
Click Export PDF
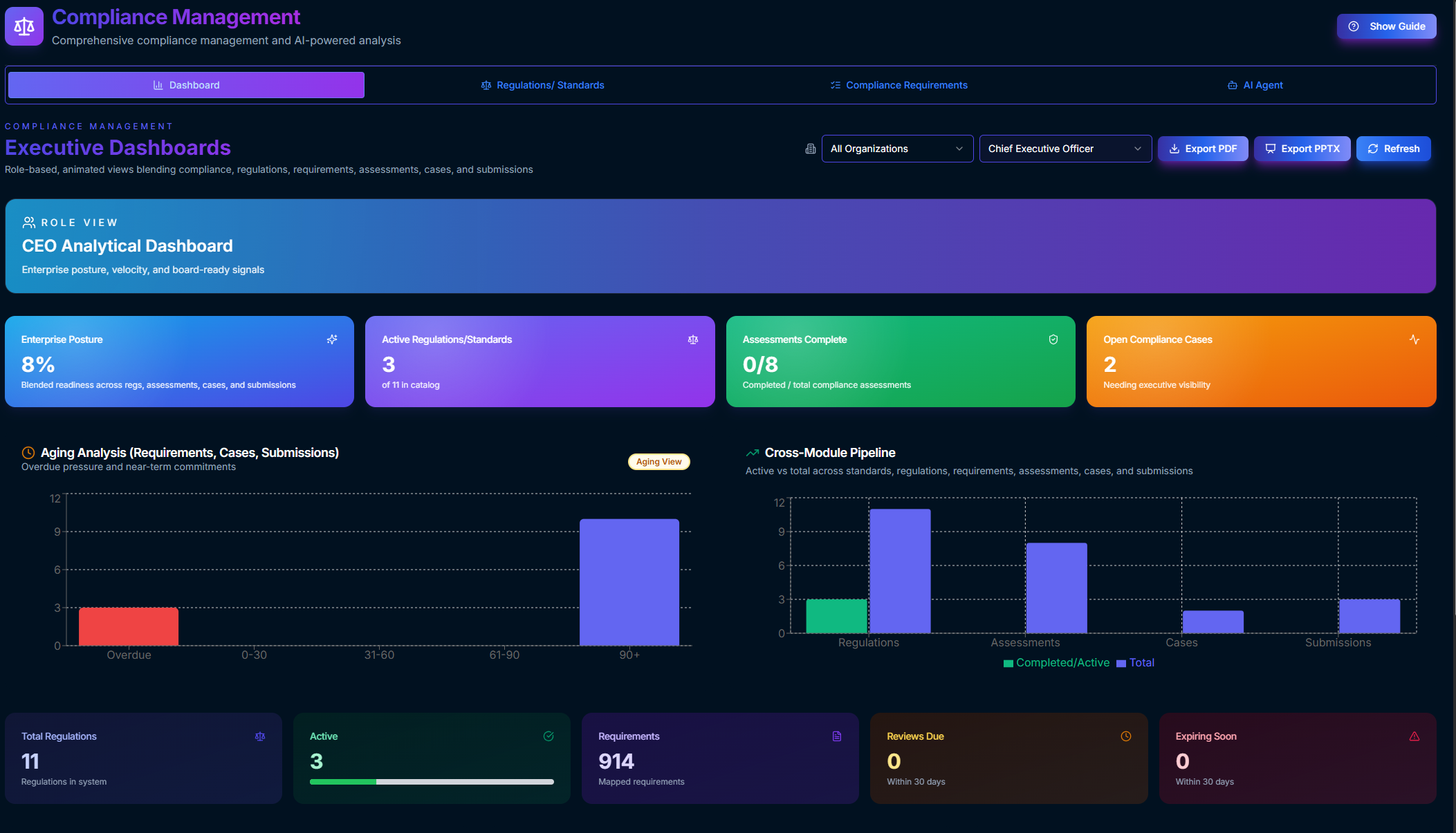pyautogui.click(x=1203, y=149)
